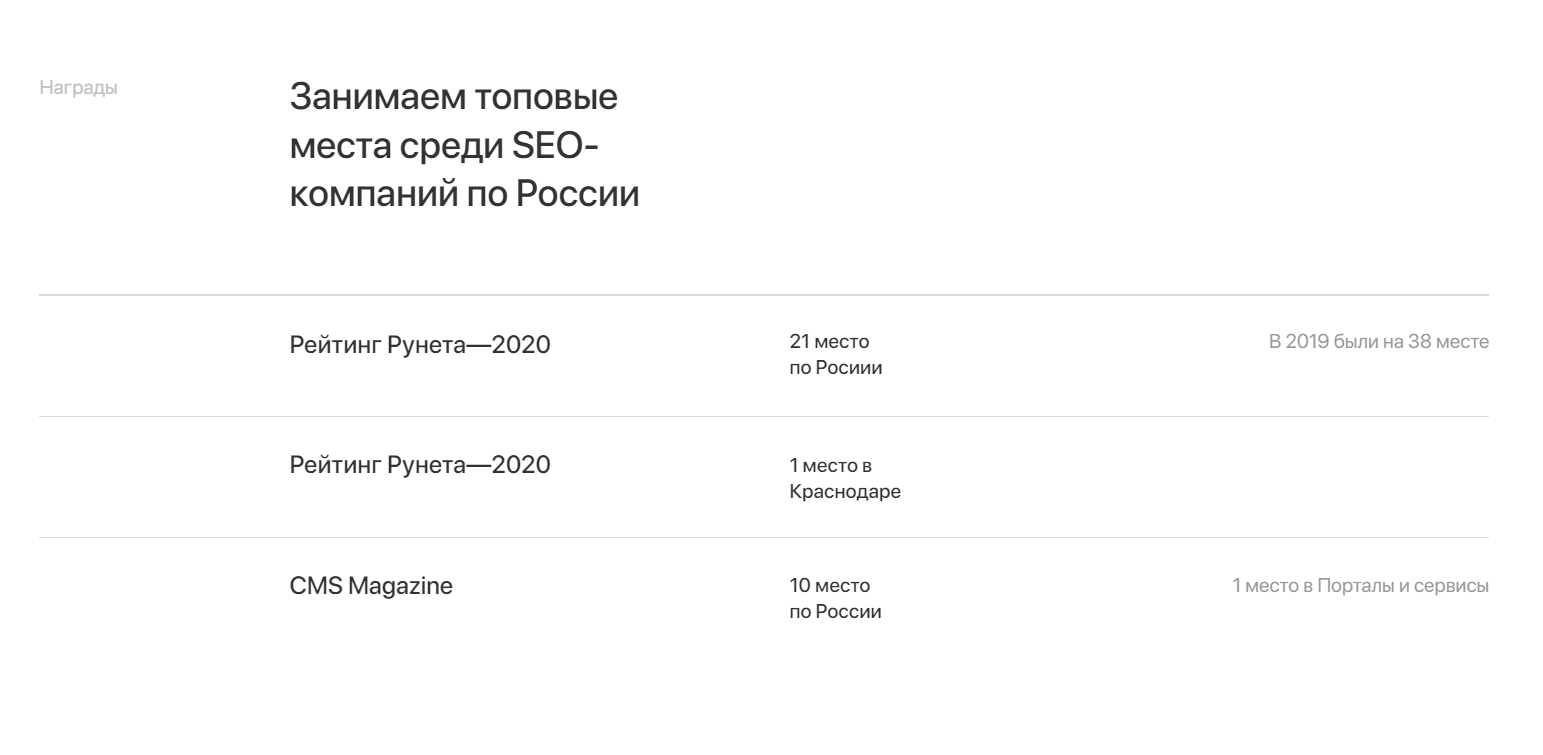Click the "Награды" section label
The image size is (1543, 755).
coord(78,88)
